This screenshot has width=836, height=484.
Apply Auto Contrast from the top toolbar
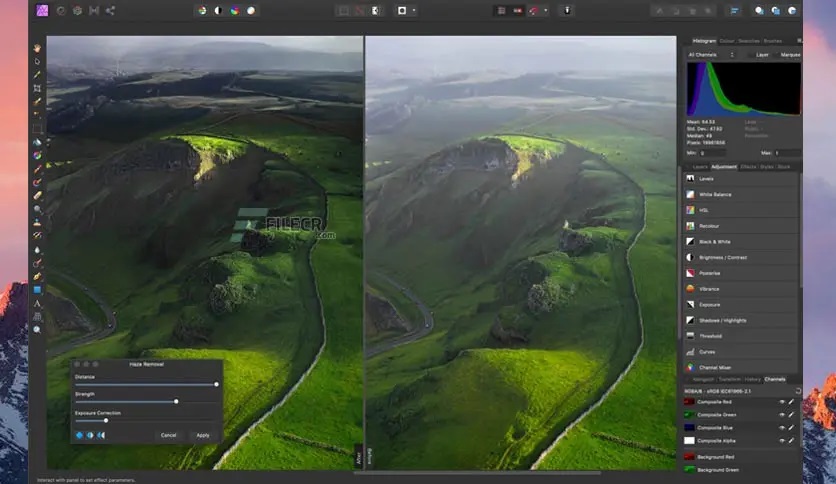coord(218,11)
